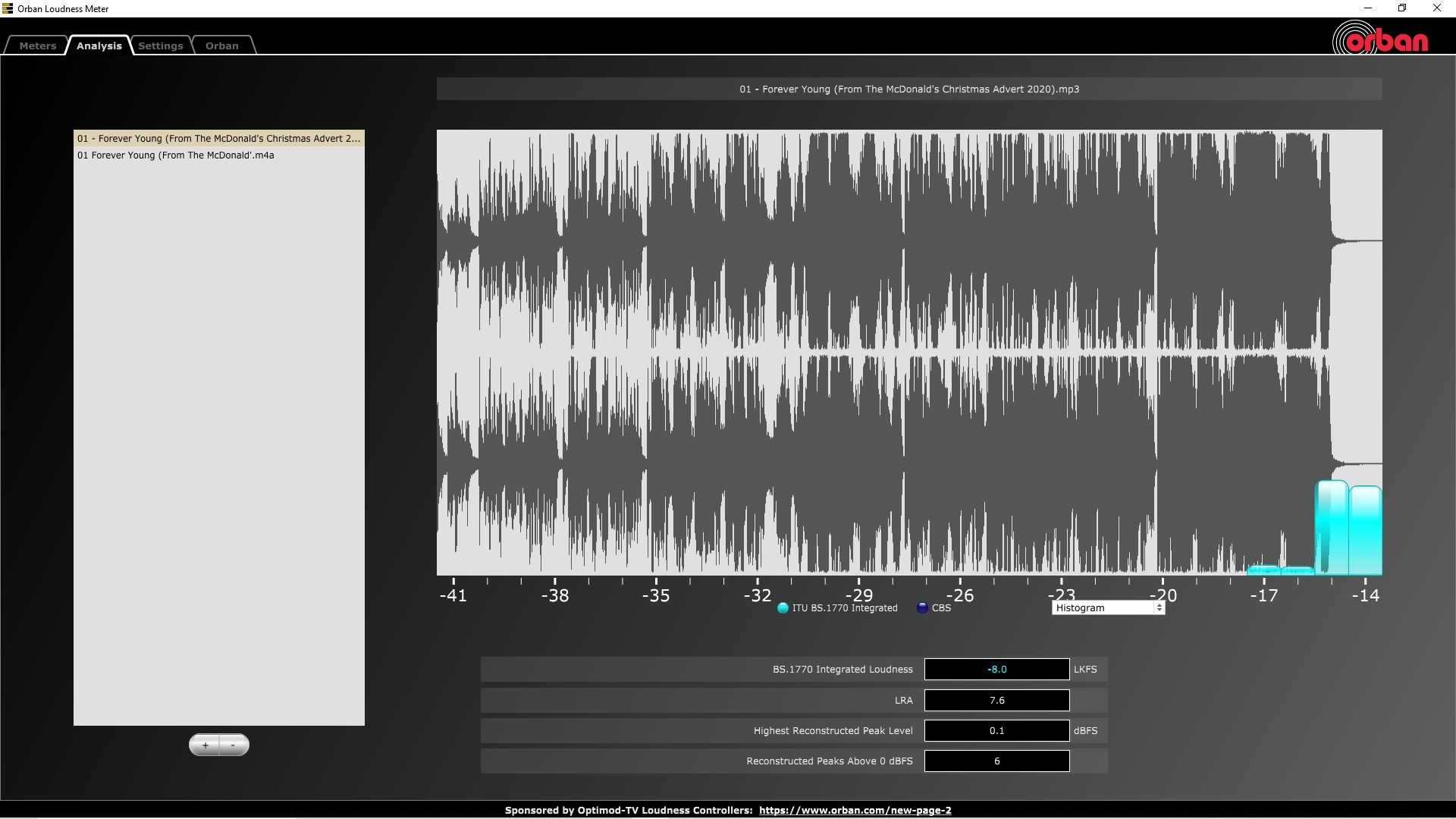Open the Histogram display mode dropdown
This screenshot has width=1456, height=819.
1108,608
